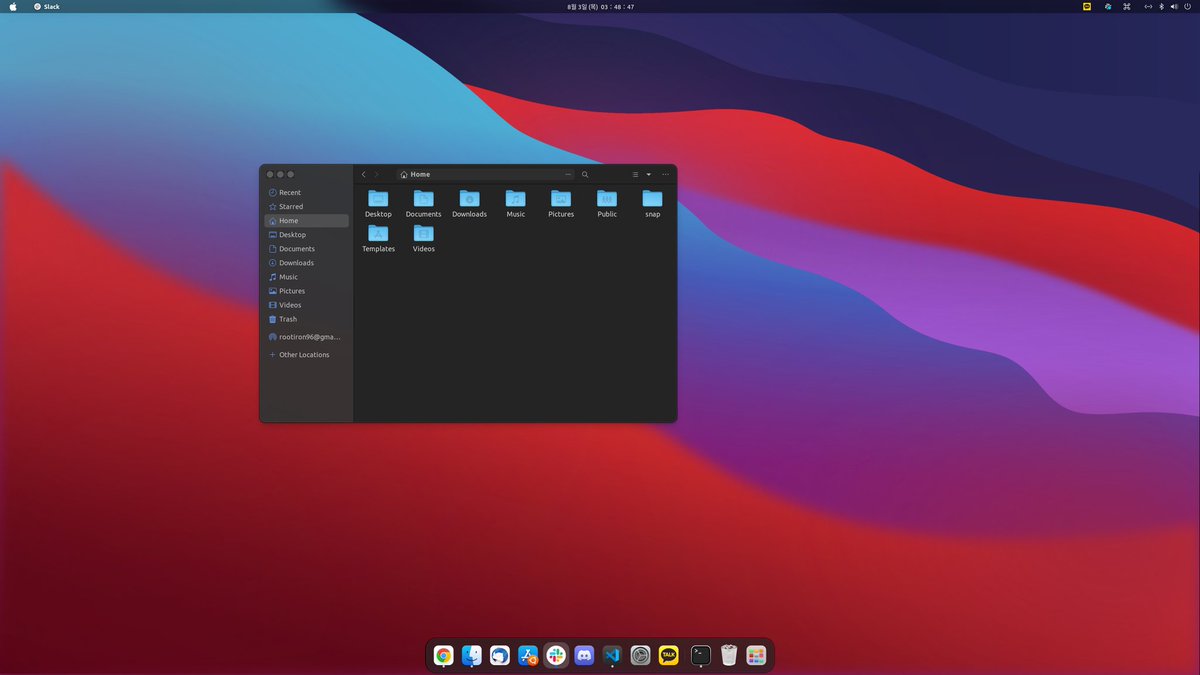Open Slack from the dock
Screen dimensions: 1200x675
556,656
